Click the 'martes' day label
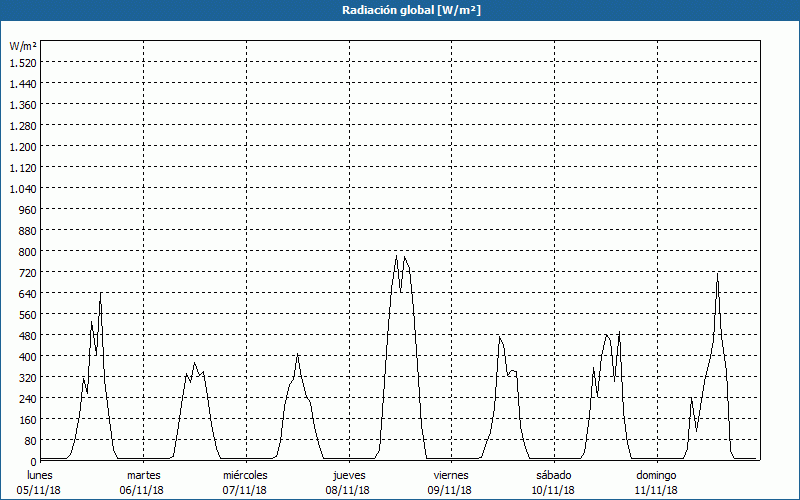 [143, 475]
